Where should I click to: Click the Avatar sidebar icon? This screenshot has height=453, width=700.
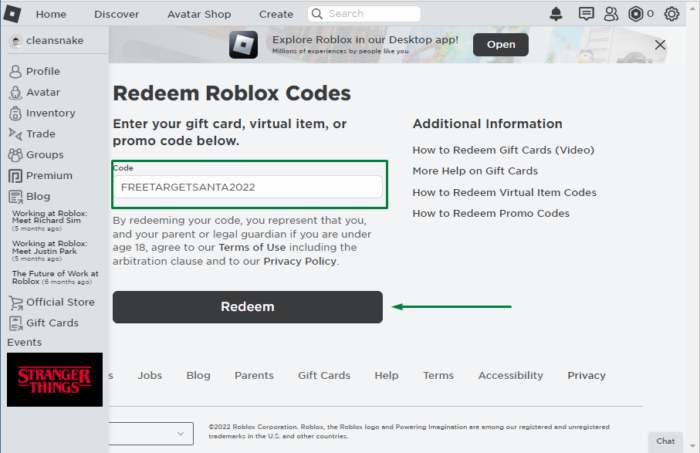point(15,92)
